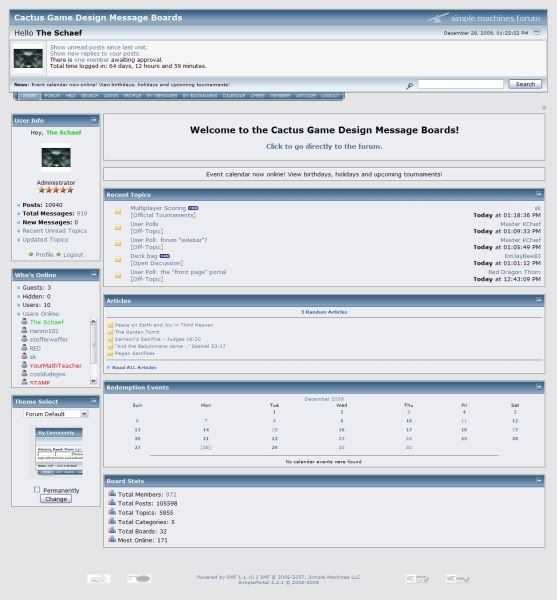Image resolution: width=557 pixels, height=600 pixels.
Task: Open the Forum navigation tab
Action: [x=52, y=96]
